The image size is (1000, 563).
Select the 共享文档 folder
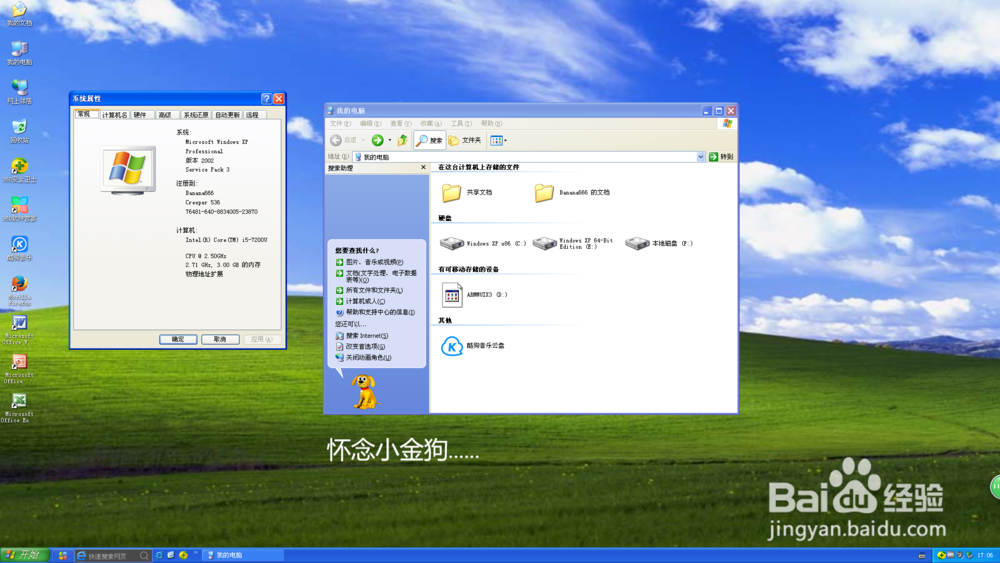(467, 192)
